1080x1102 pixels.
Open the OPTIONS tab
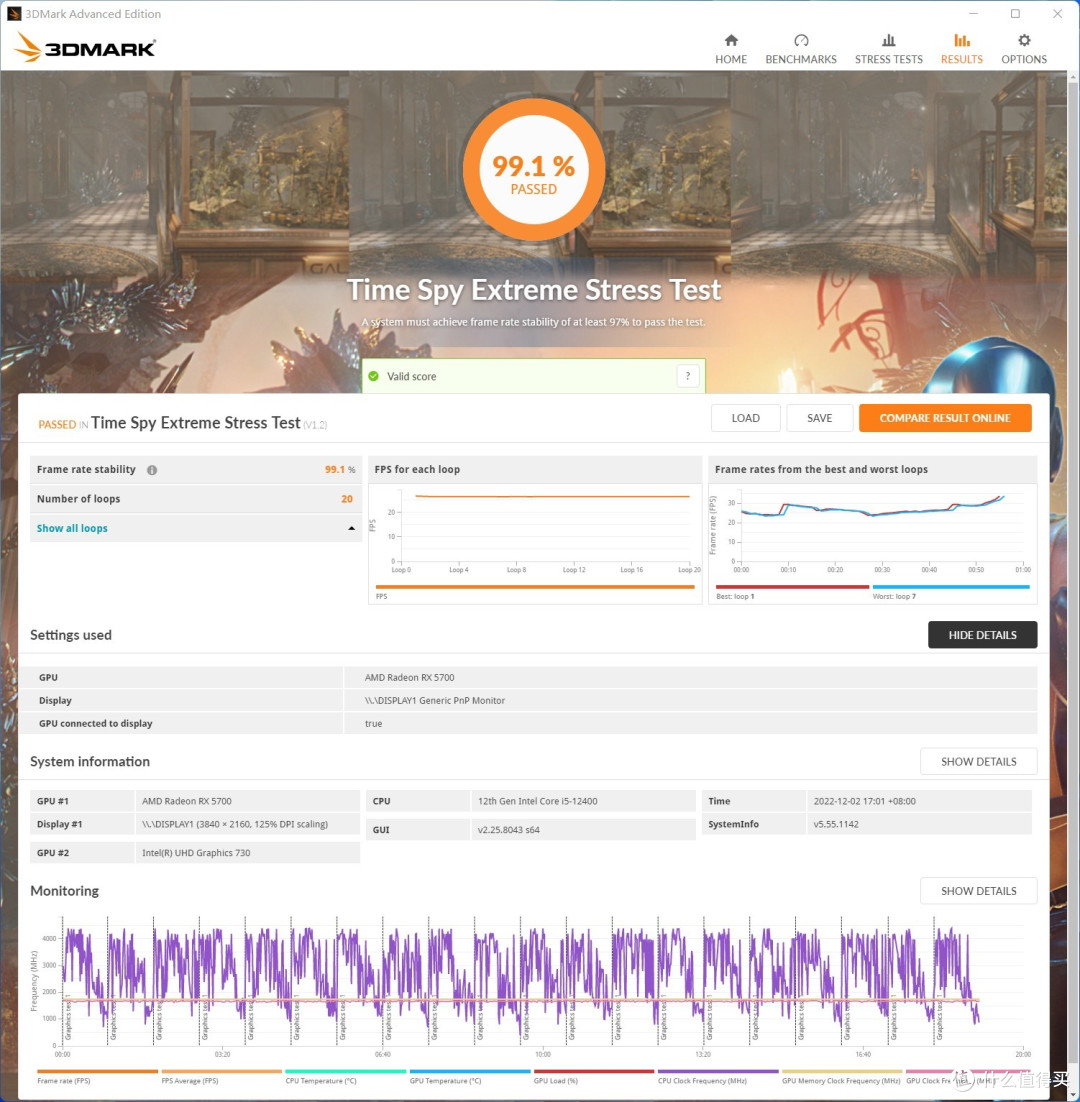[x=1024, y=49]
